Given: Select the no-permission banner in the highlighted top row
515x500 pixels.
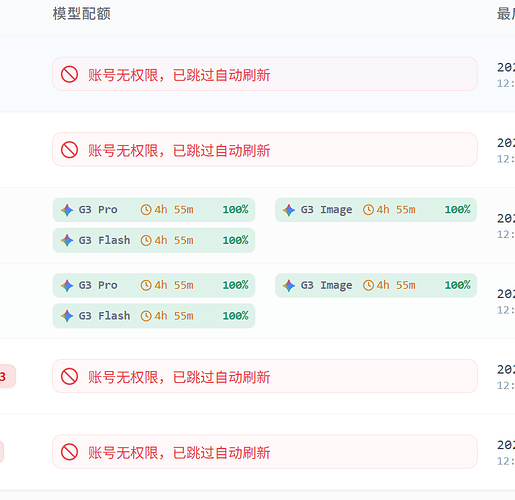Looking at the screenshot, I should [x=265, y=74].
